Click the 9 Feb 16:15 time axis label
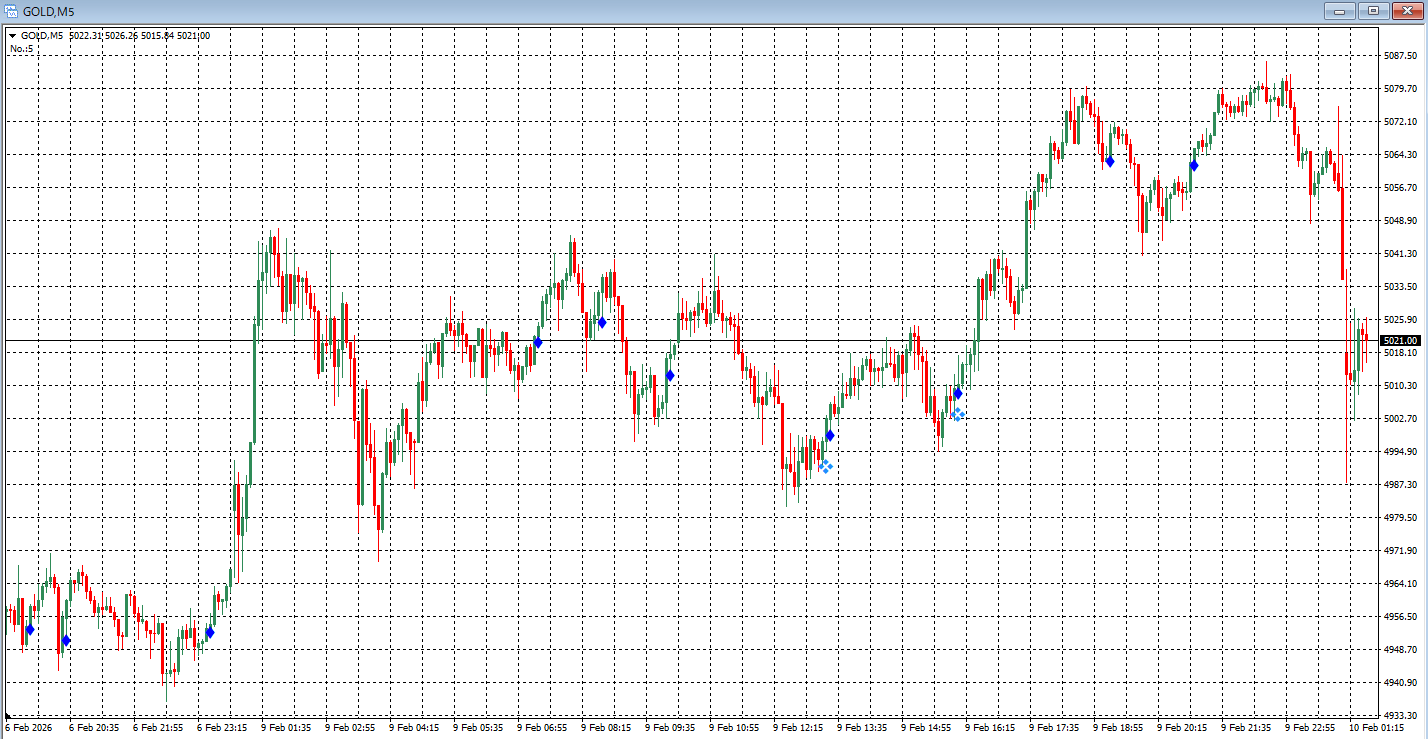The height and width of the screenshot is (739, 1428). (991, 728)
